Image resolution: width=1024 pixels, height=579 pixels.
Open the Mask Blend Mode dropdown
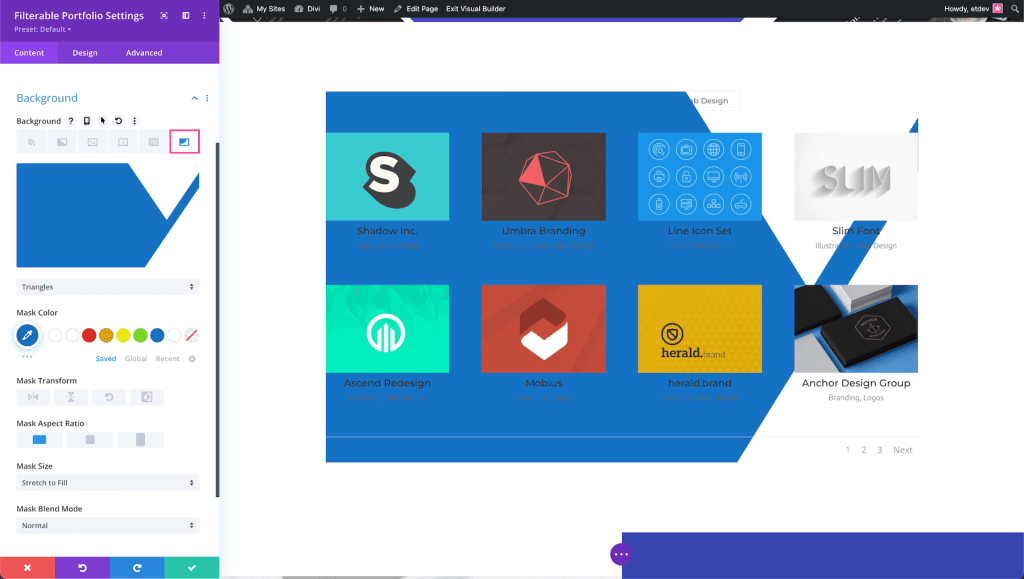[x=107, y=525]
